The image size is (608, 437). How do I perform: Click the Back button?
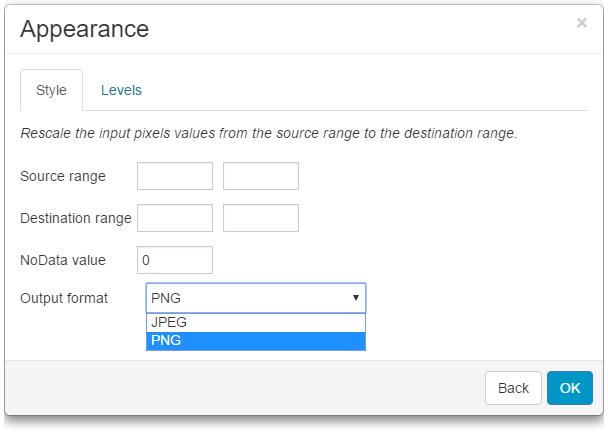coord(513,388)
